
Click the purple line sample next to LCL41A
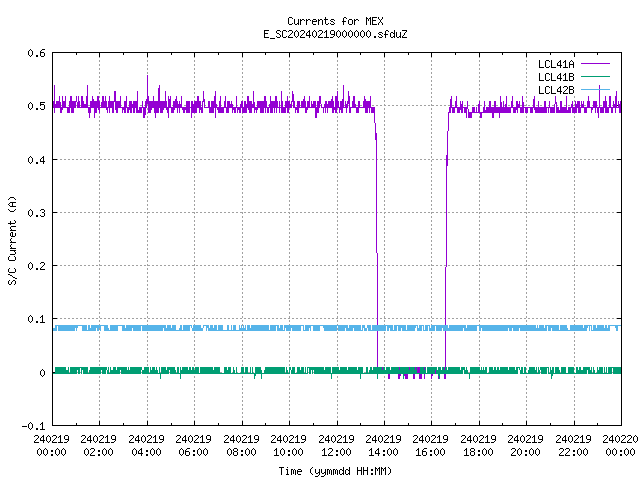pos(595,64)
